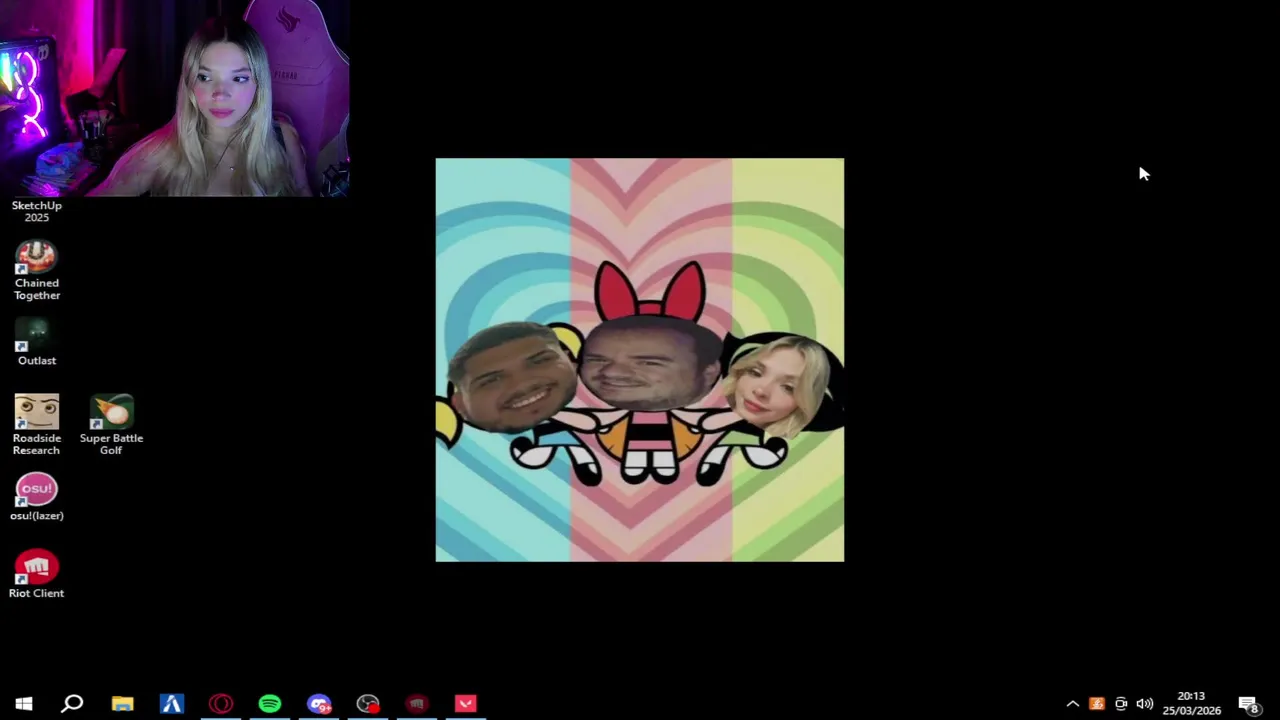Screen dimensions: 1280x720
Task: Select the Riot Client desktop shortcut
Action: click(x=36, y=574)
